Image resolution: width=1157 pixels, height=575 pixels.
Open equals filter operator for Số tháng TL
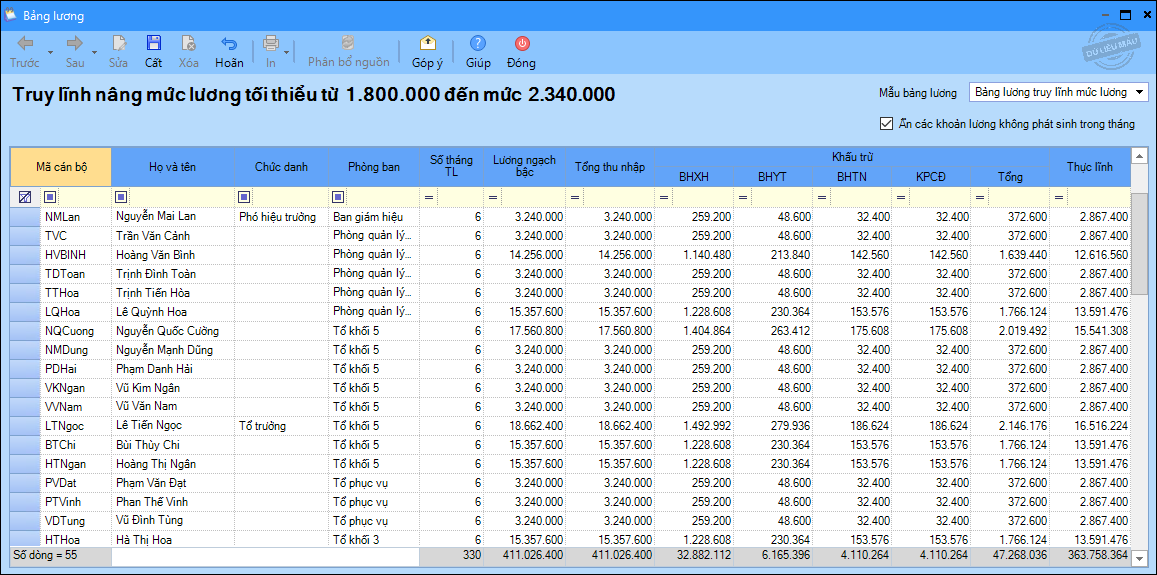[428, 197]
